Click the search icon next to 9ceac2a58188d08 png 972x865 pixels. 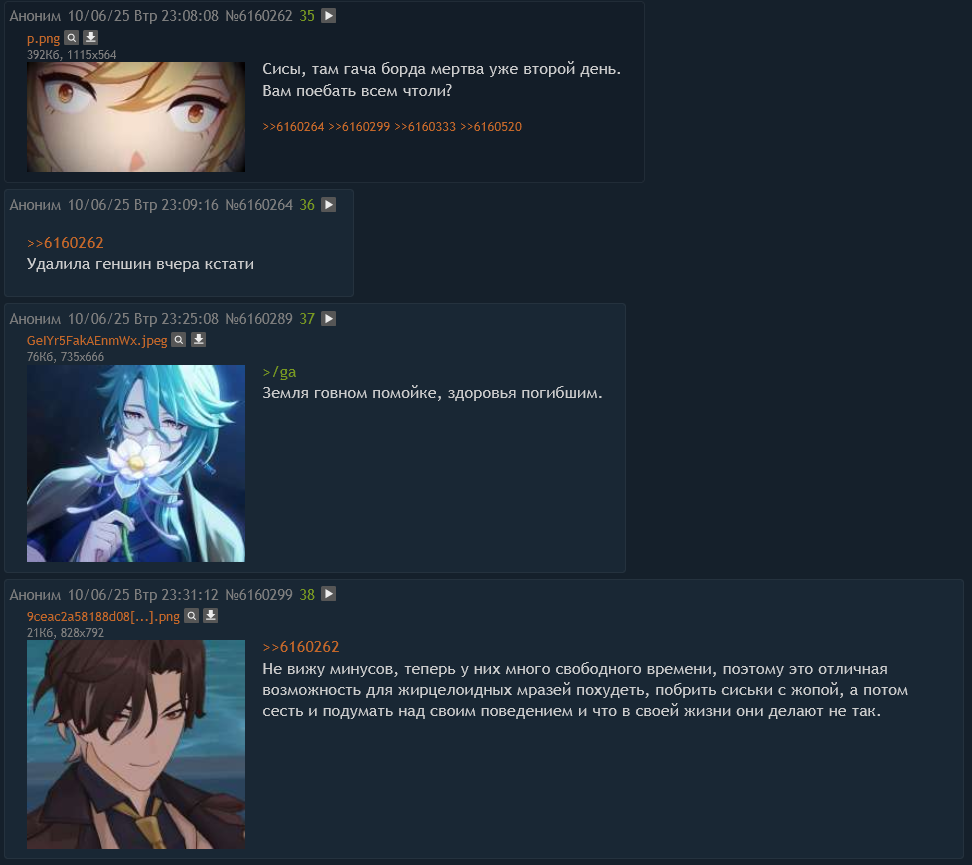point(192,616)
